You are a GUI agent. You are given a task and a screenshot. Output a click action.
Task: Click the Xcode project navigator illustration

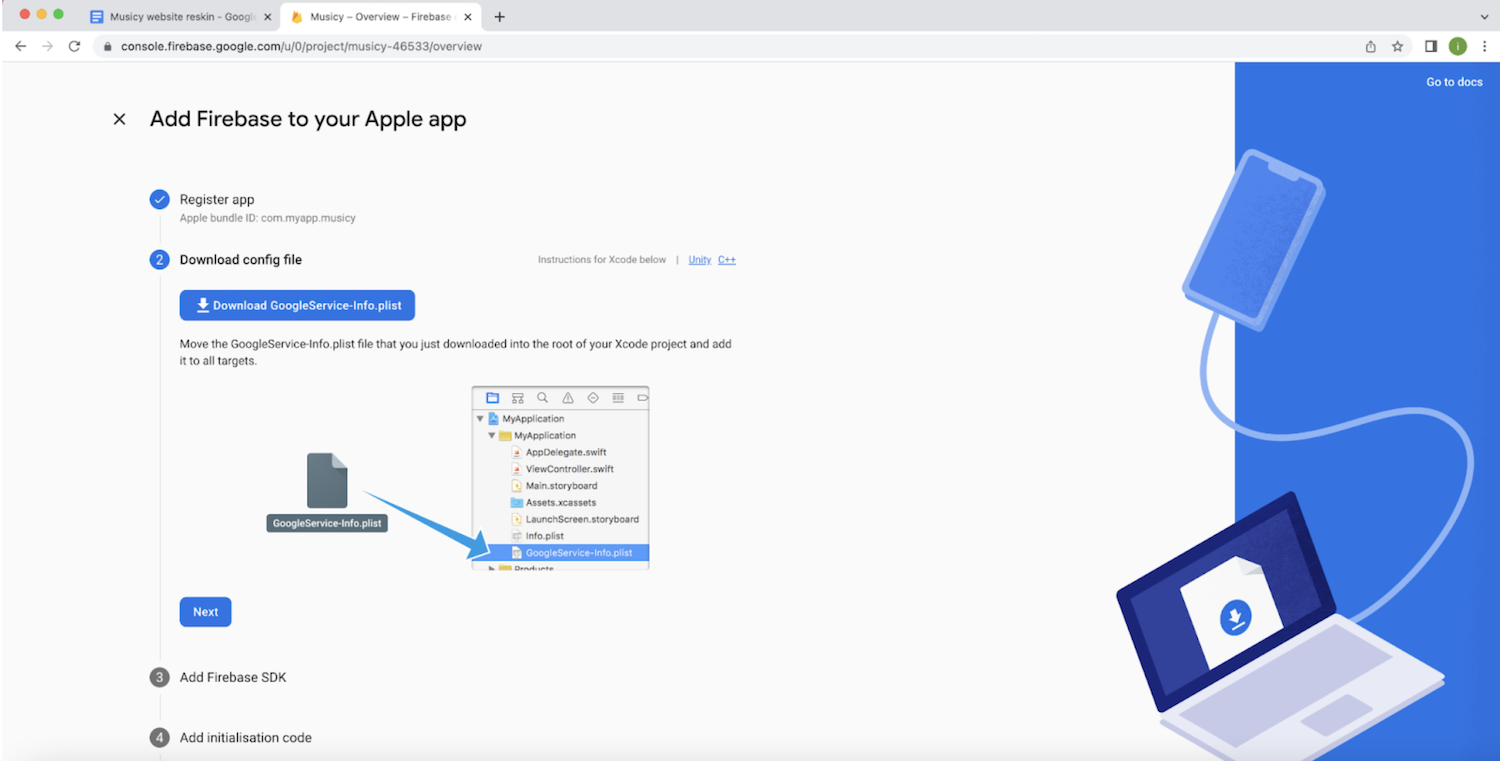[560, 478]
